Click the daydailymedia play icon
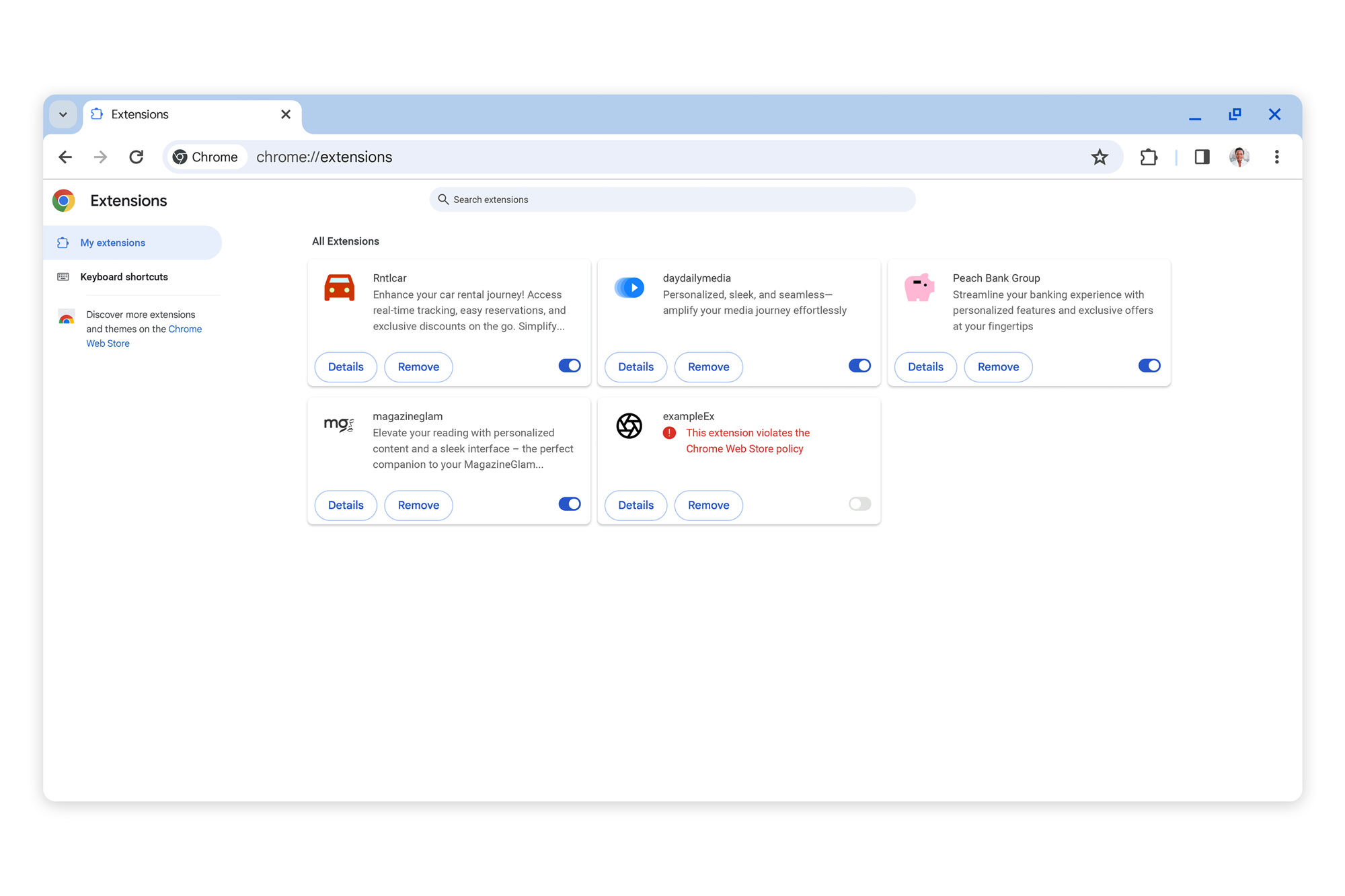 click(x=629, y=288)
